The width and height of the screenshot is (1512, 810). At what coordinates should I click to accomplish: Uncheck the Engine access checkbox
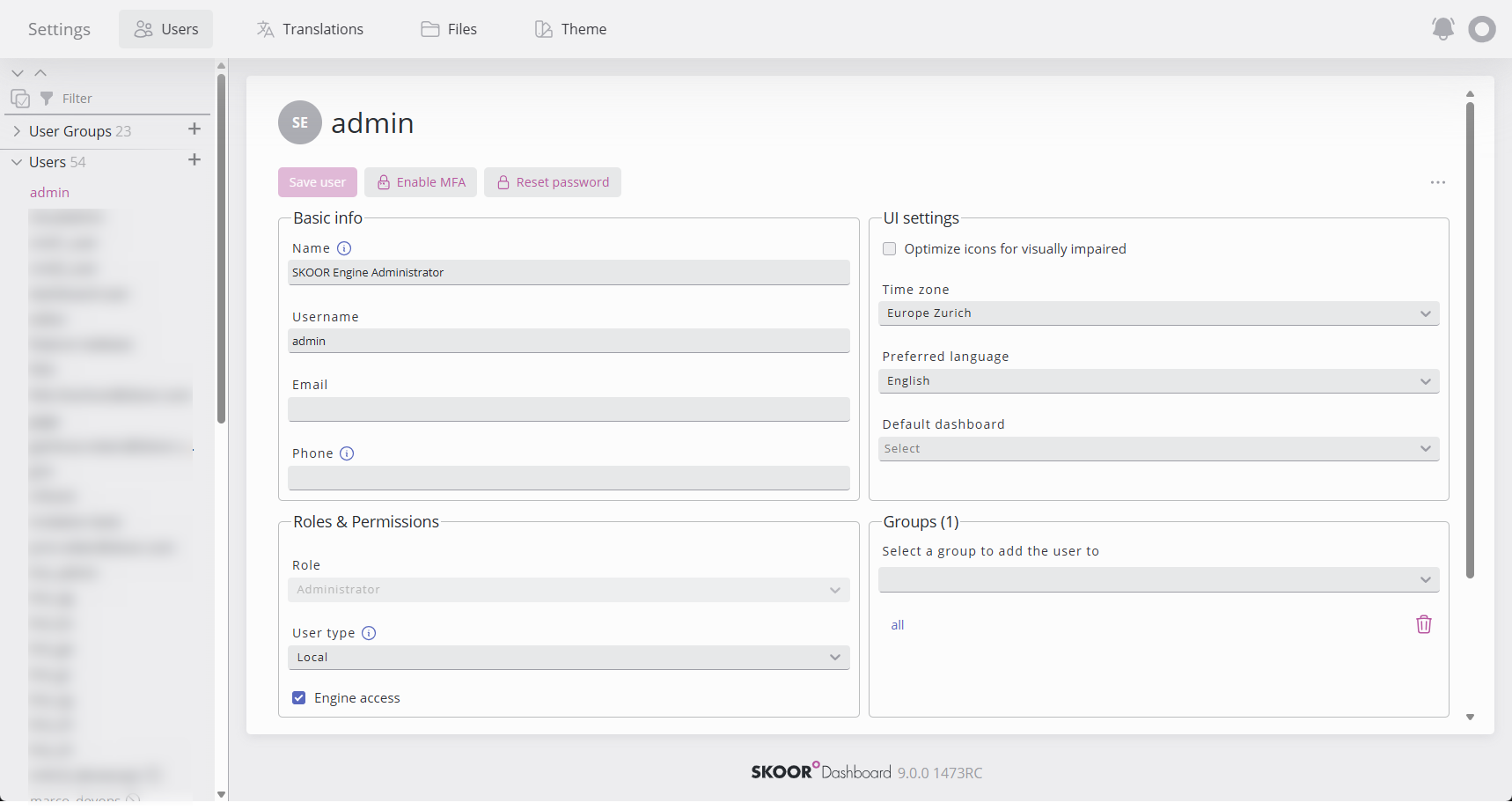[x=299, y=698]
